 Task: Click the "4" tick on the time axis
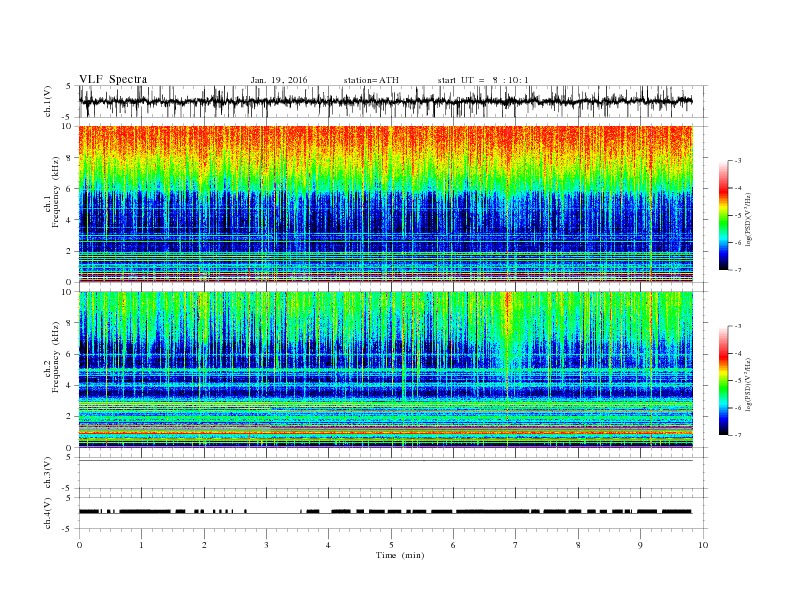pyautogui.click(x=328, y=545)
